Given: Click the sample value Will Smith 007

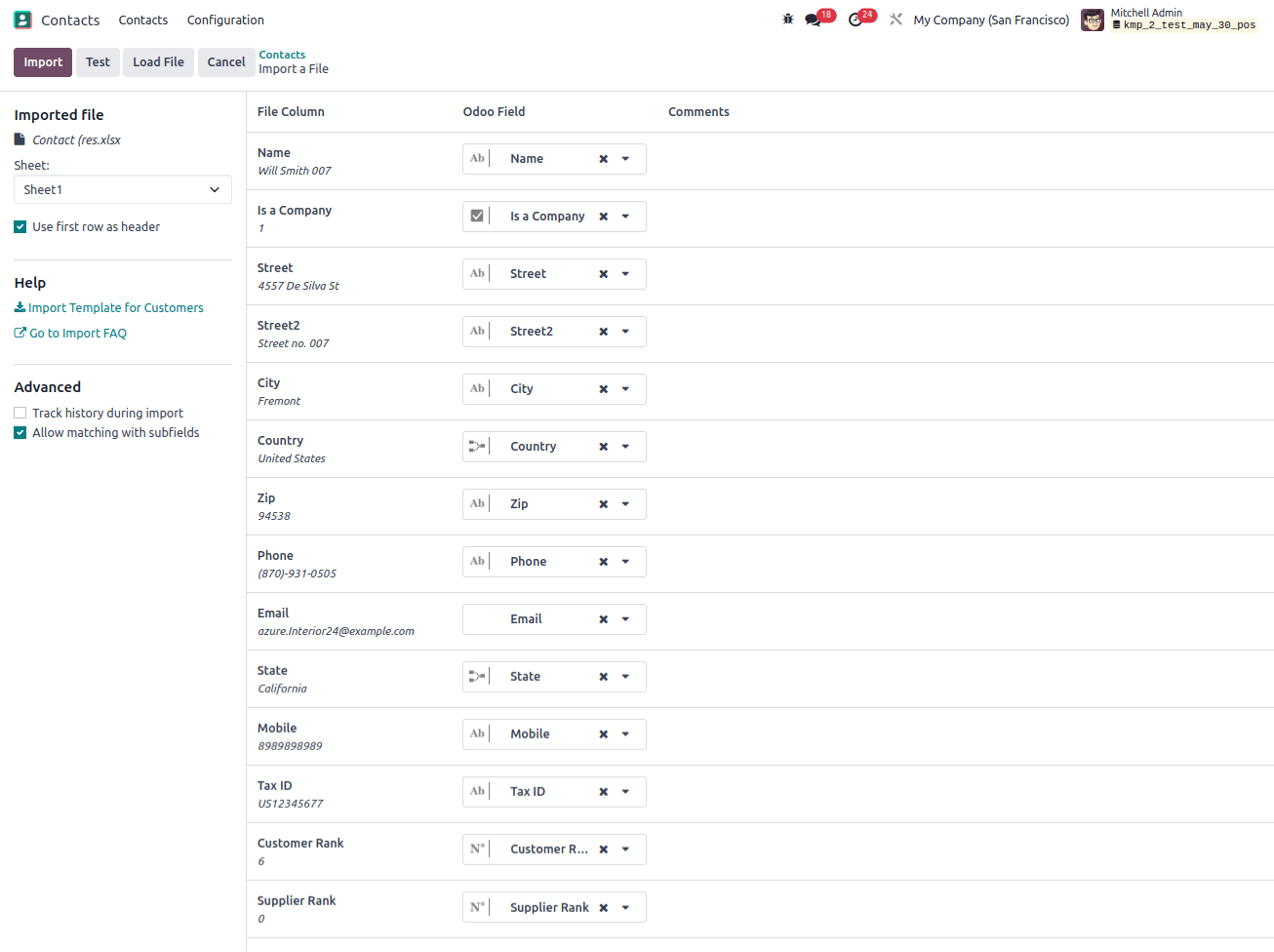Looking at the screenshot, I should (295, 171).
